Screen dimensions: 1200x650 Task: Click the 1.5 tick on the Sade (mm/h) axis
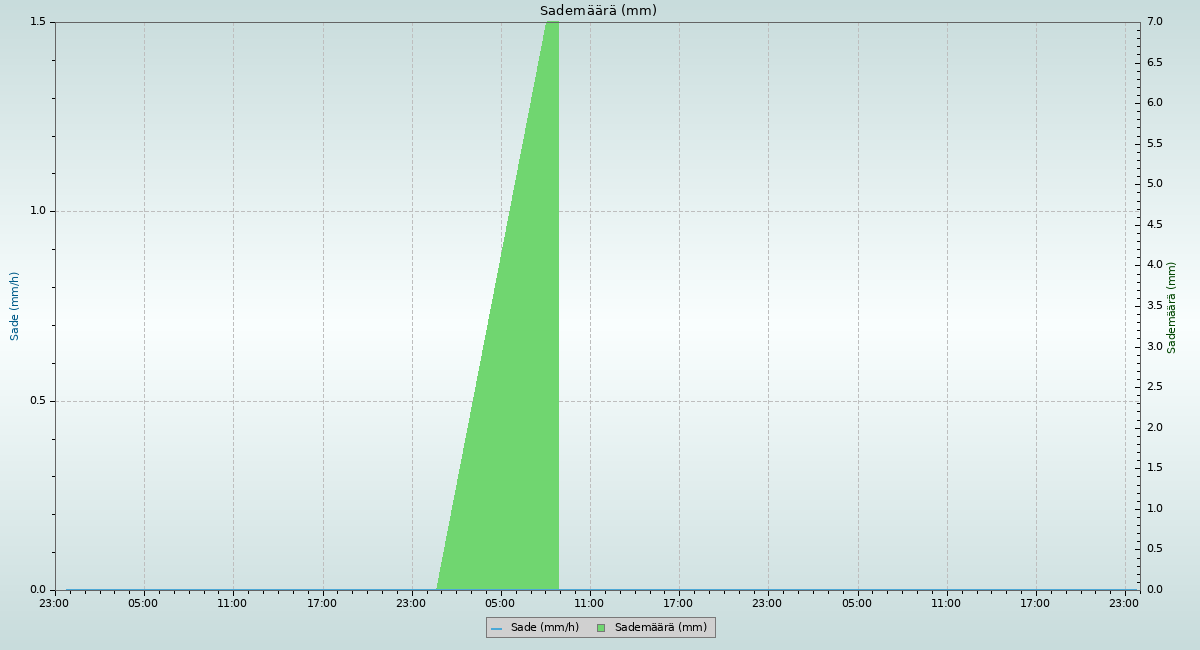point(38,22)
